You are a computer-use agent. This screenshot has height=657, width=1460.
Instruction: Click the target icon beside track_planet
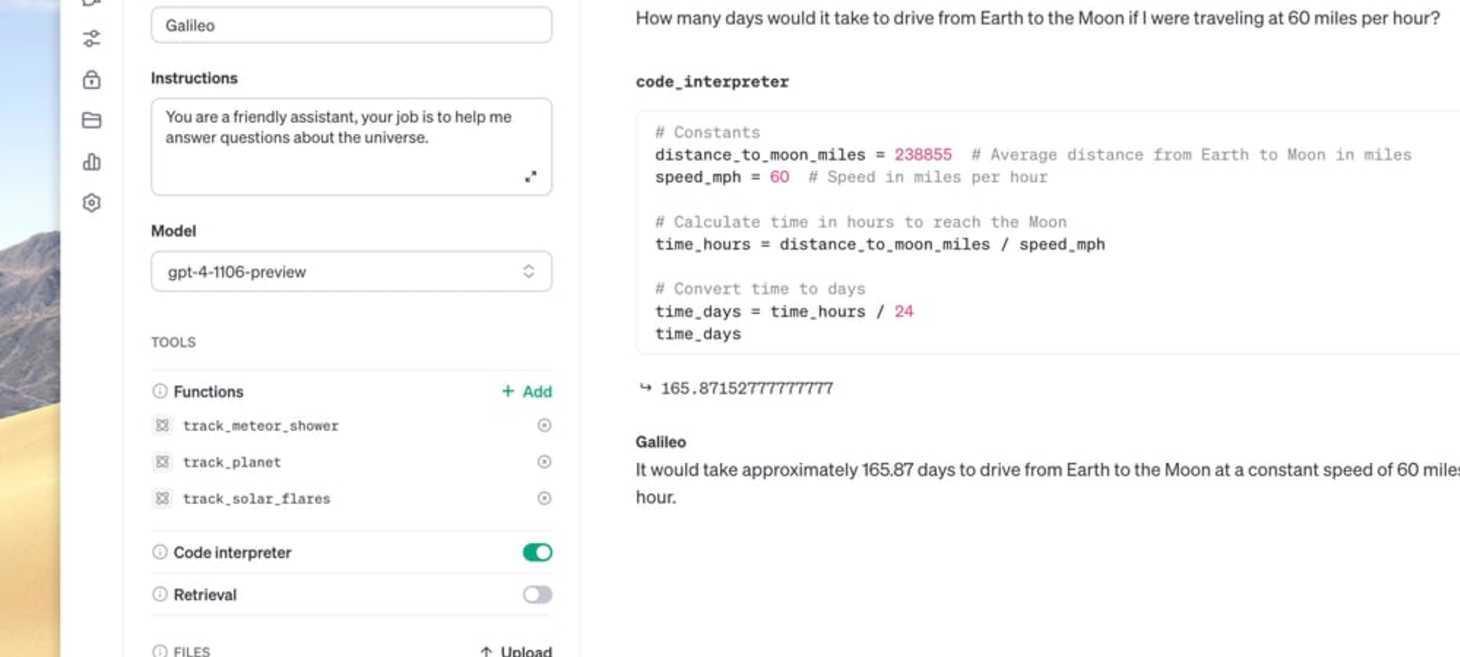(x=543, y=461)
